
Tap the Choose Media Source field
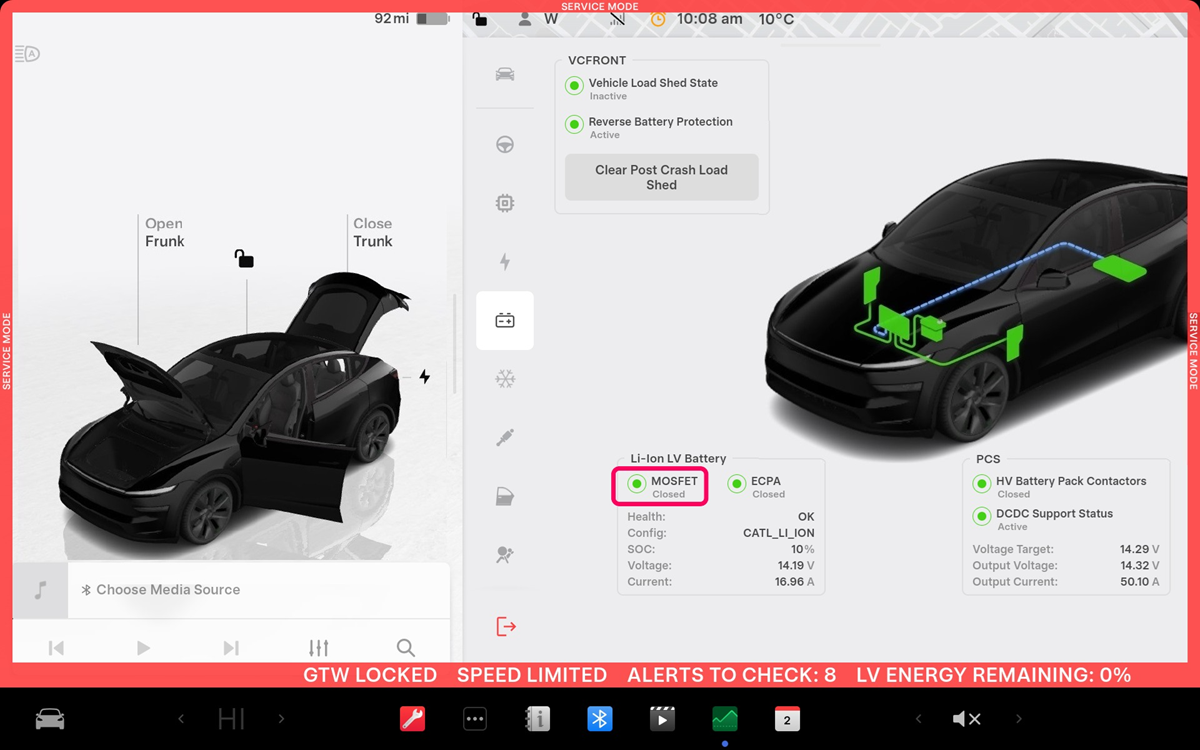(x=168, y=590)
